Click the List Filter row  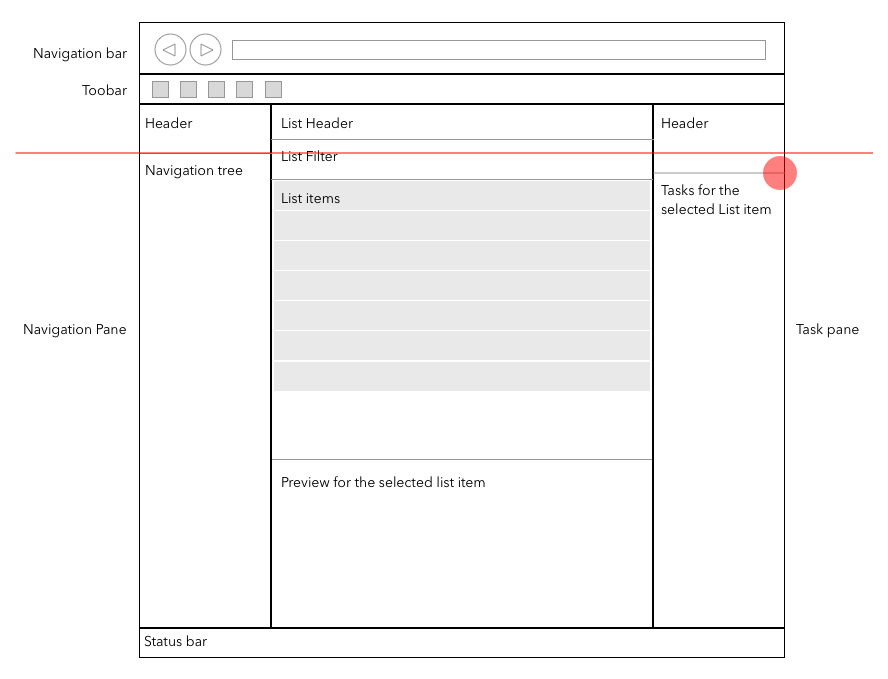(462, 160)
